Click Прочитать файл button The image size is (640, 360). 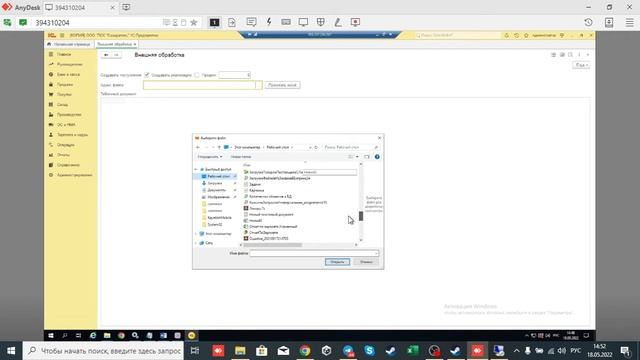click(282, 85)
